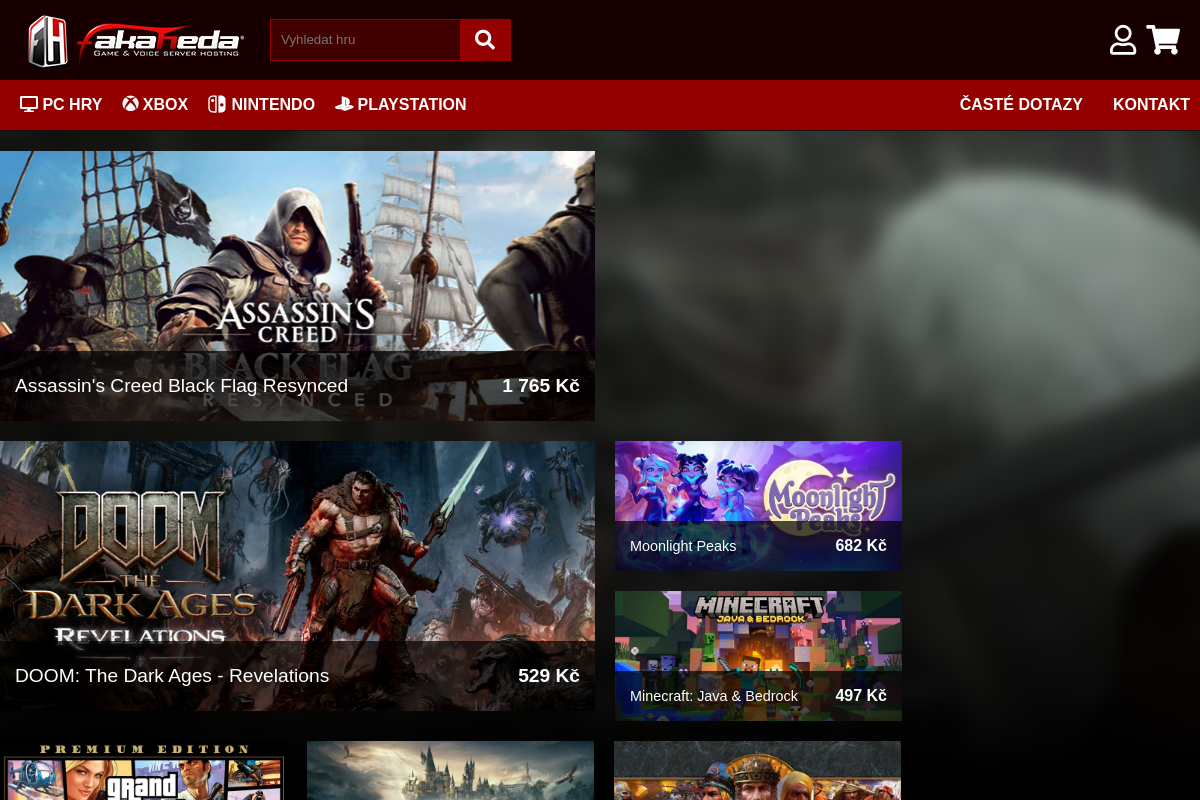Open the PC HRY menu item
The width and height of the screenshot is (1200, 800).
point(61,104)
